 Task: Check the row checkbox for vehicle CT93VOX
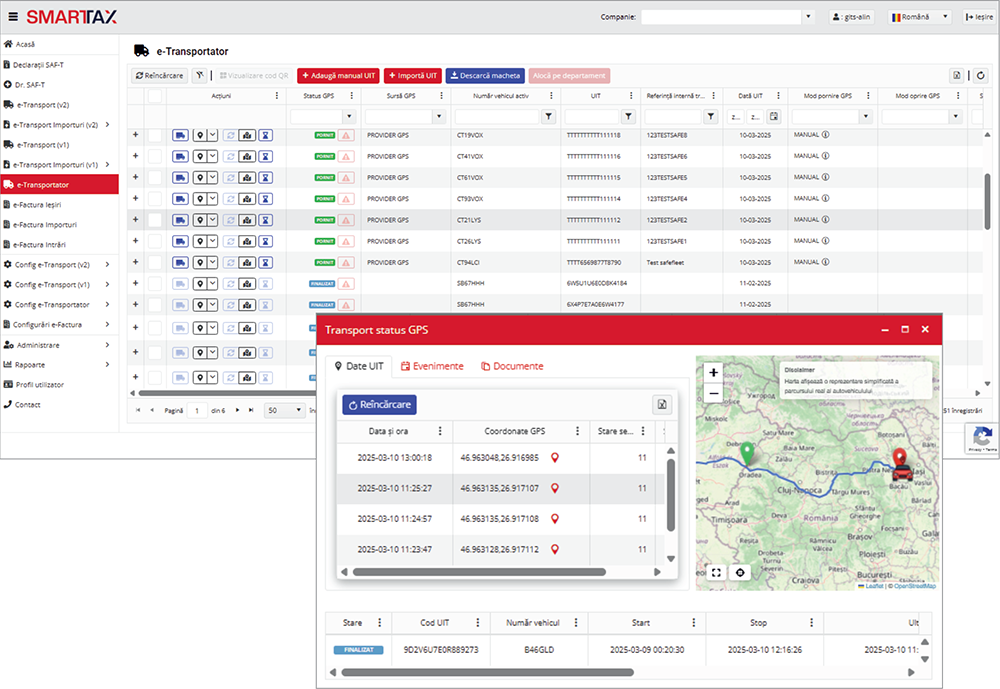[155, 198]
